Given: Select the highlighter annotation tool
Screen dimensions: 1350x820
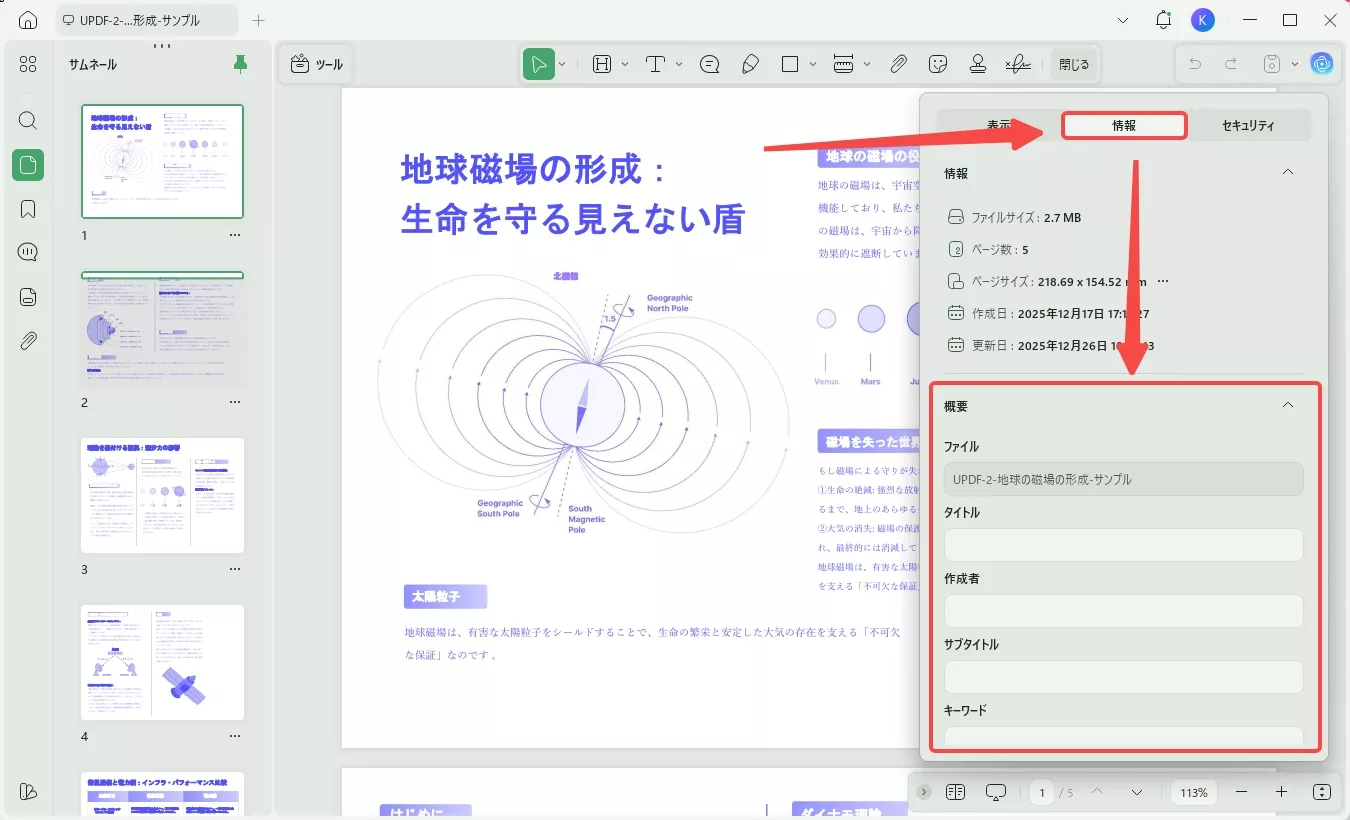Looking at the screenshot, I should pos(751,63).
